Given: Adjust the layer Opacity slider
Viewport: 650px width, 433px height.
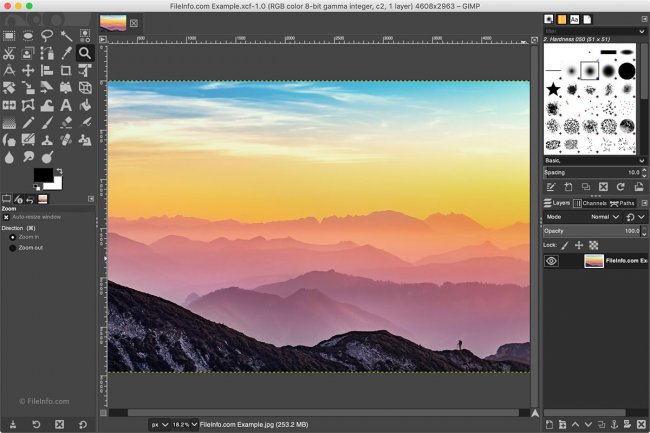Looking at the screenshot, I should click(x=590, y=231).
